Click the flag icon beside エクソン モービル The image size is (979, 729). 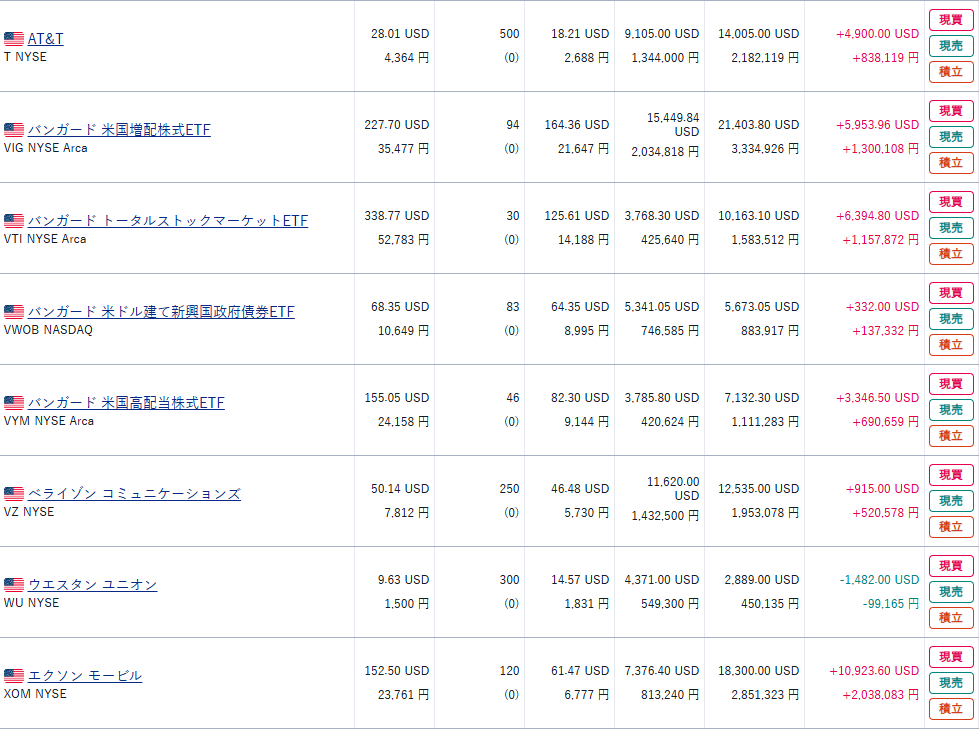tap(13, 676)
